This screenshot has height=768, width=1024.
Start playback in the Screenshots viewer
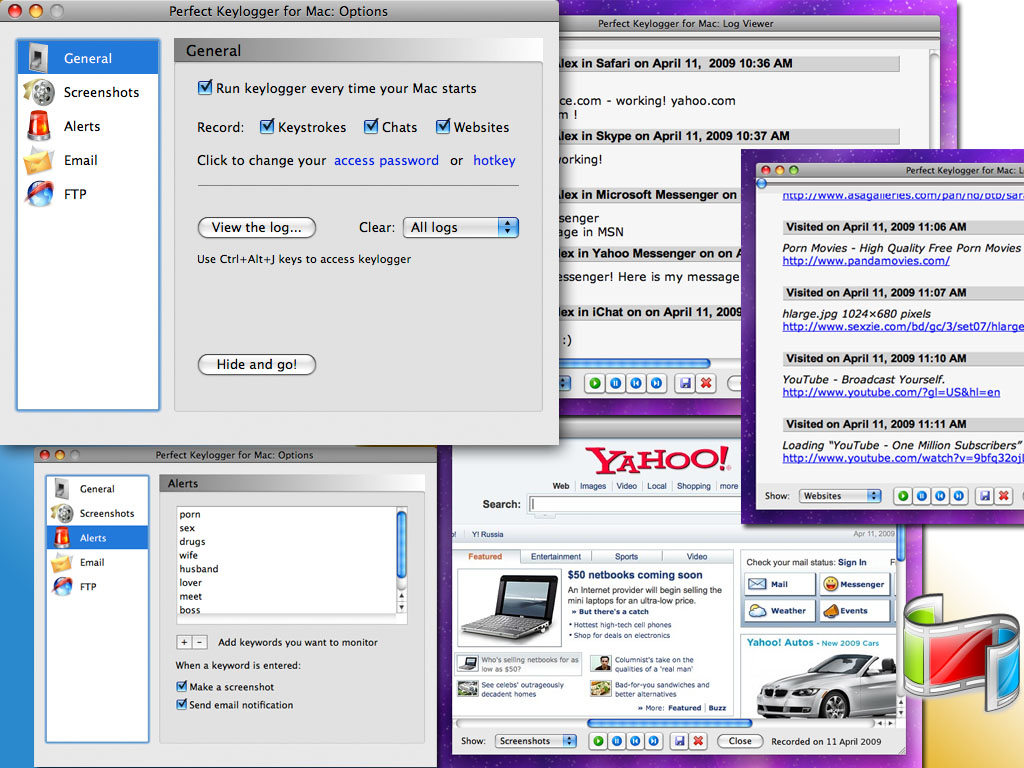[598, 741]
